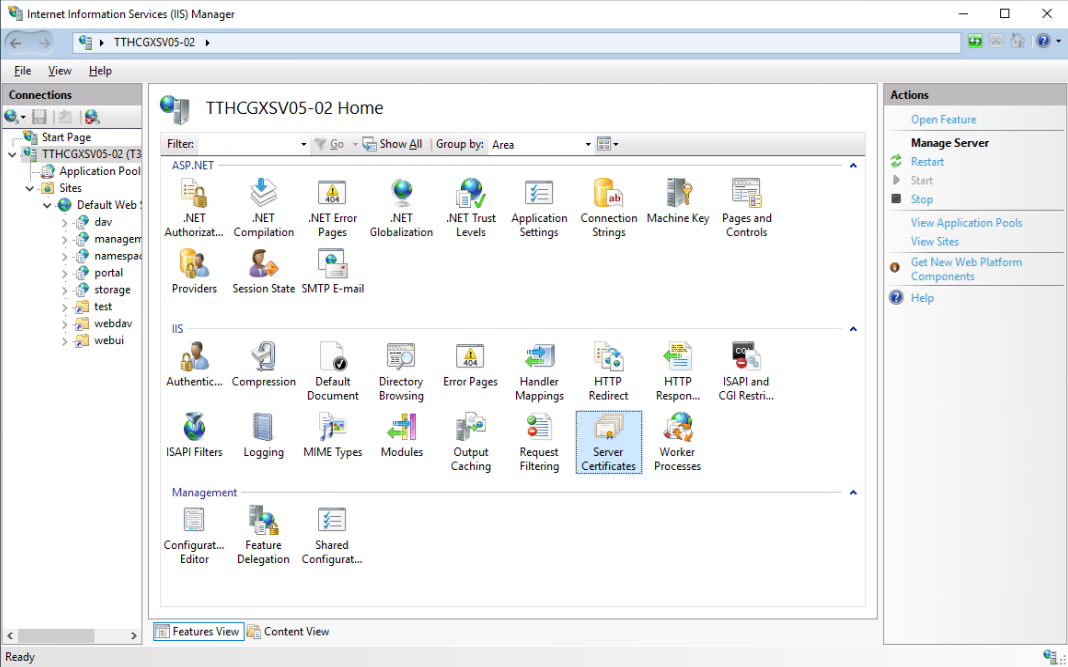Screen dimensions: 1068x667
Task: Open Connection Strings feature
Action: point(609,207)
